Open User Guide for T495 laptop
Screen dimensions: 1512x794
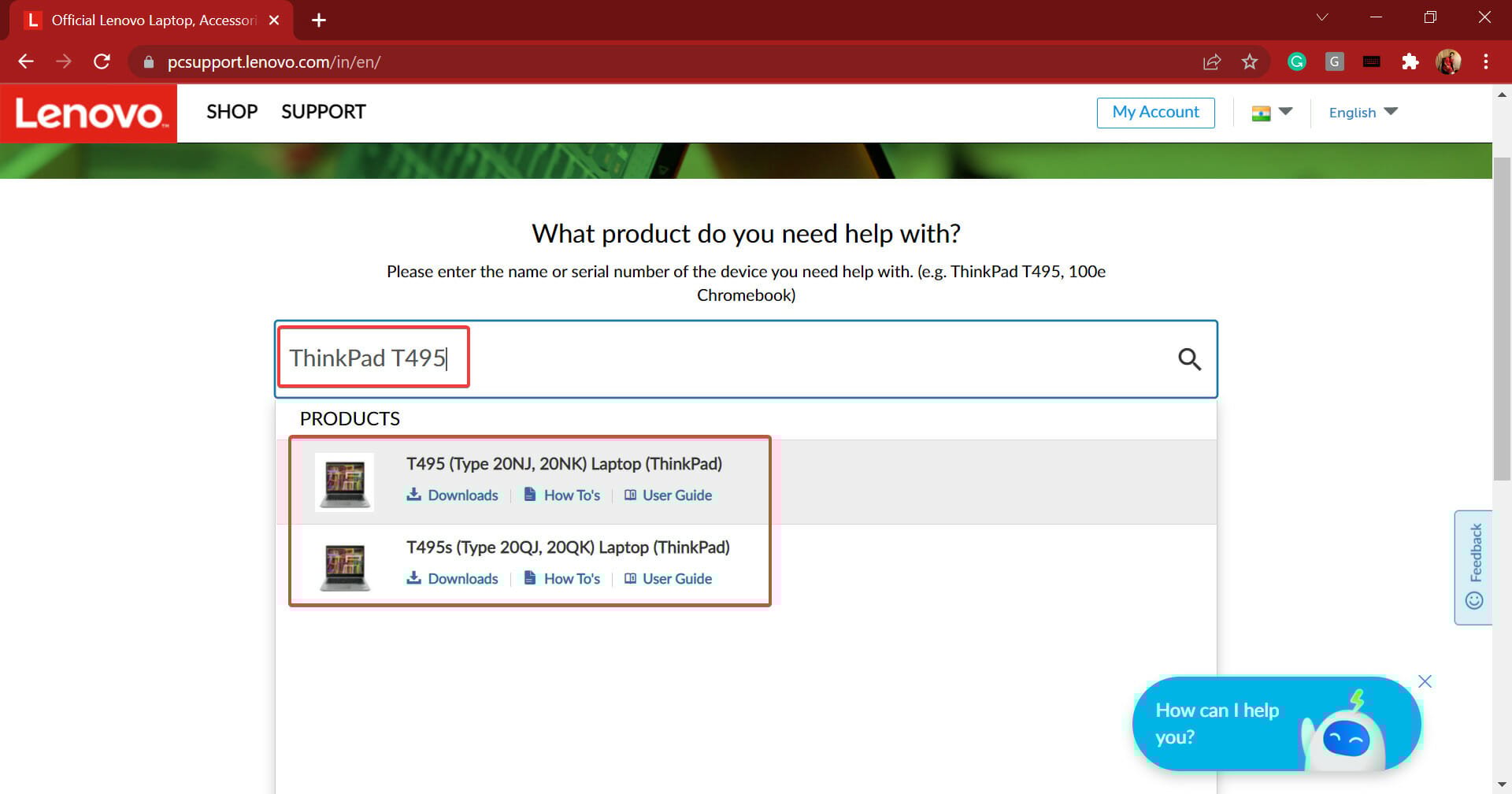click(x=668, y=495)
